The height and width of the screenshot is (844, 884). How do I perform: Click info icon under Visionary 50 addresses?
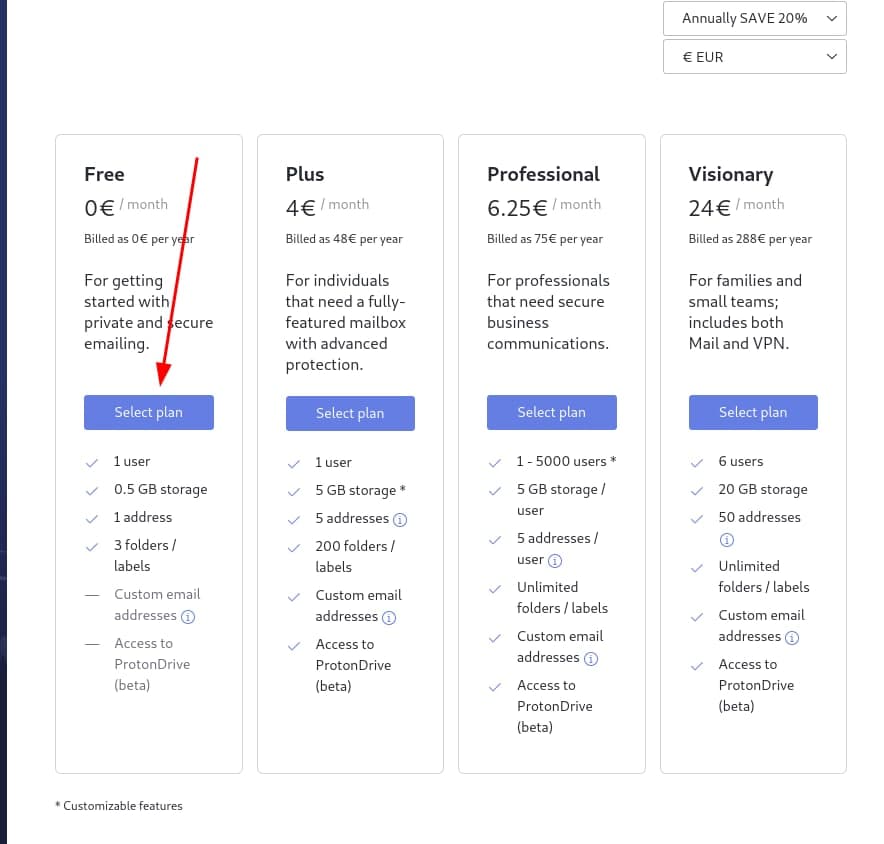[727, 540]
